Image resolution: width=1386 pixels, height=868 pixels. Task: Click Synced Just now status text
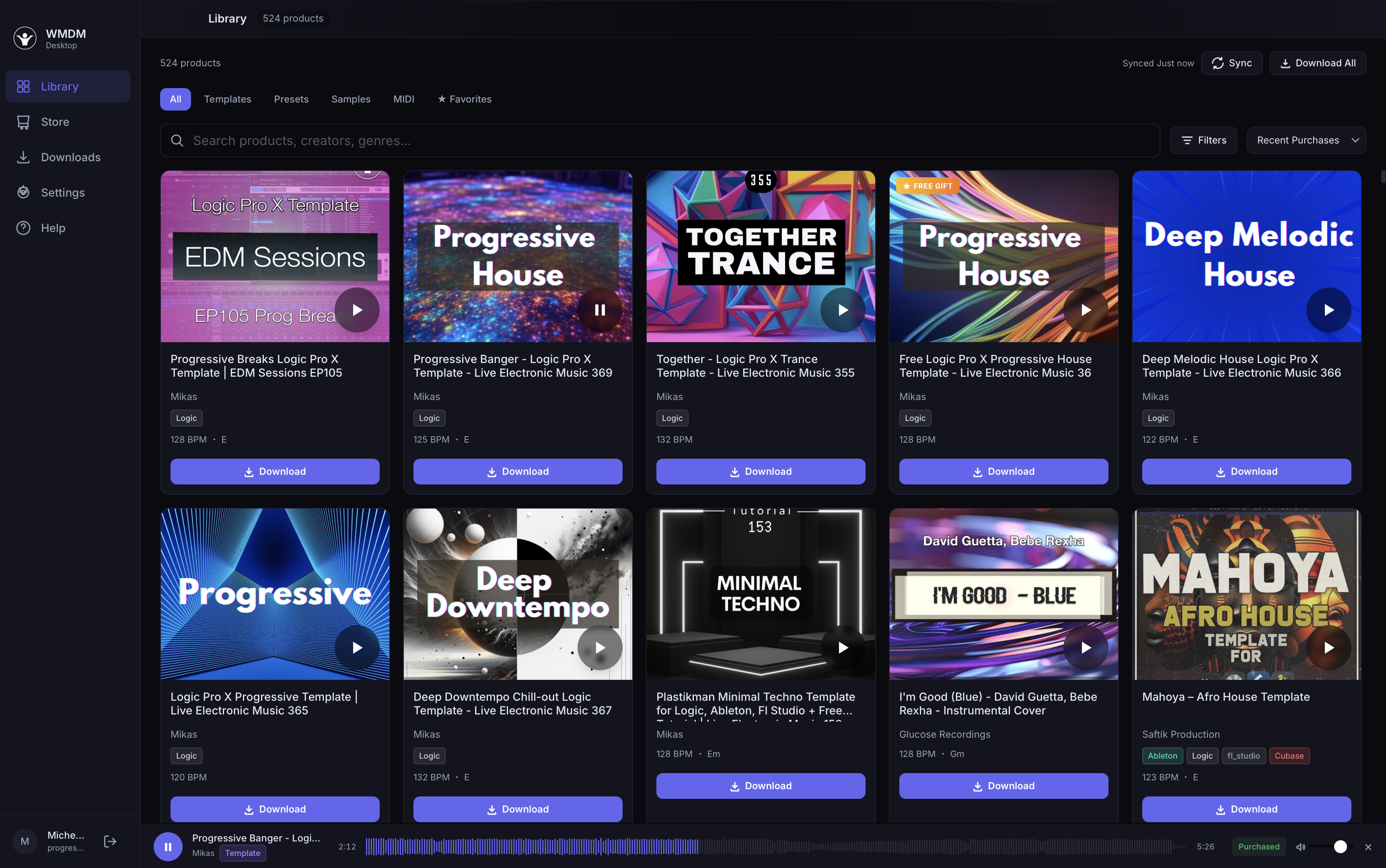click(x=1158, y=63)
